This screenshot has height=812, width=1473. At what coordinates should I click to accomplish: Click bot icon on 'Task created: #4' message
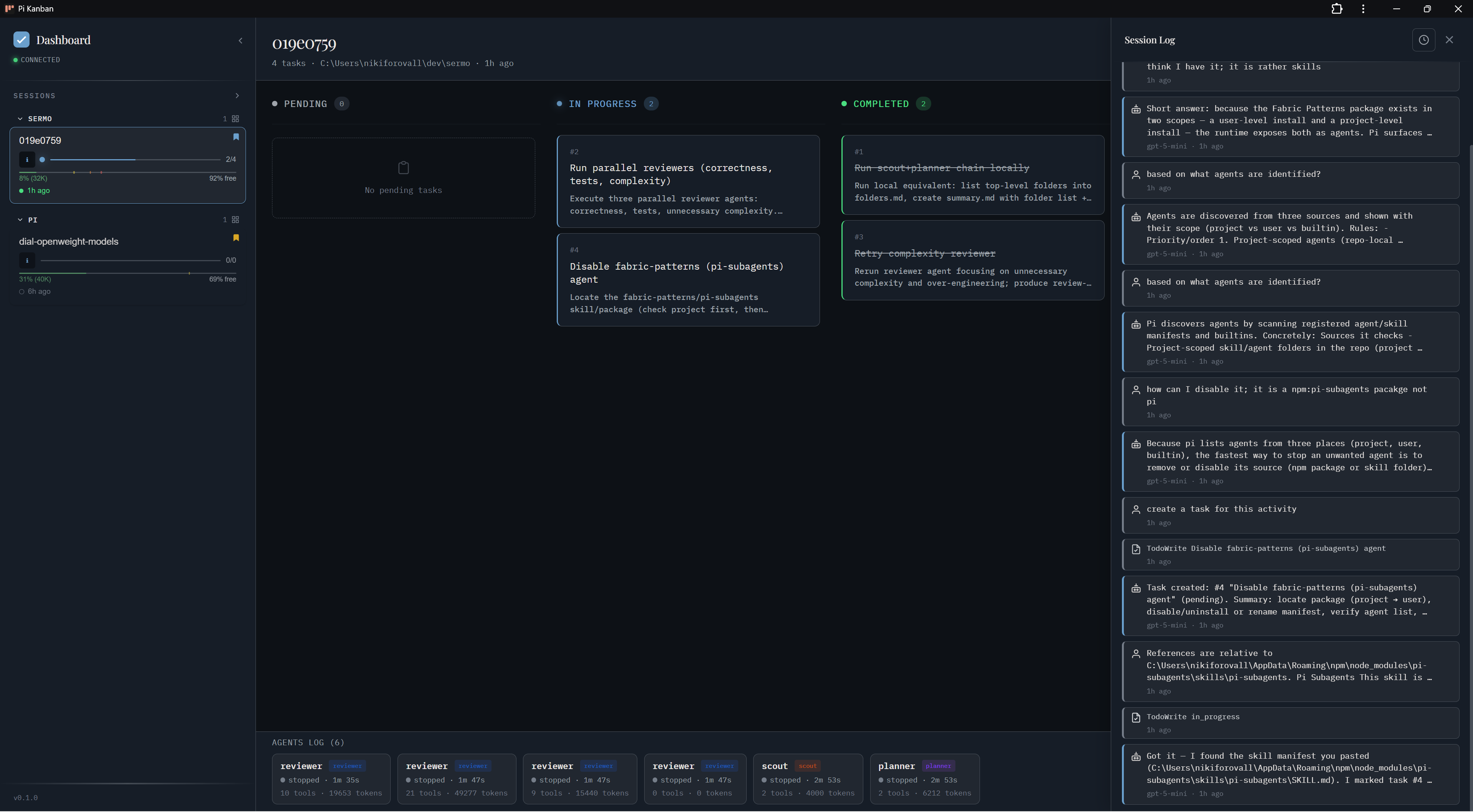click(1136, 588)
